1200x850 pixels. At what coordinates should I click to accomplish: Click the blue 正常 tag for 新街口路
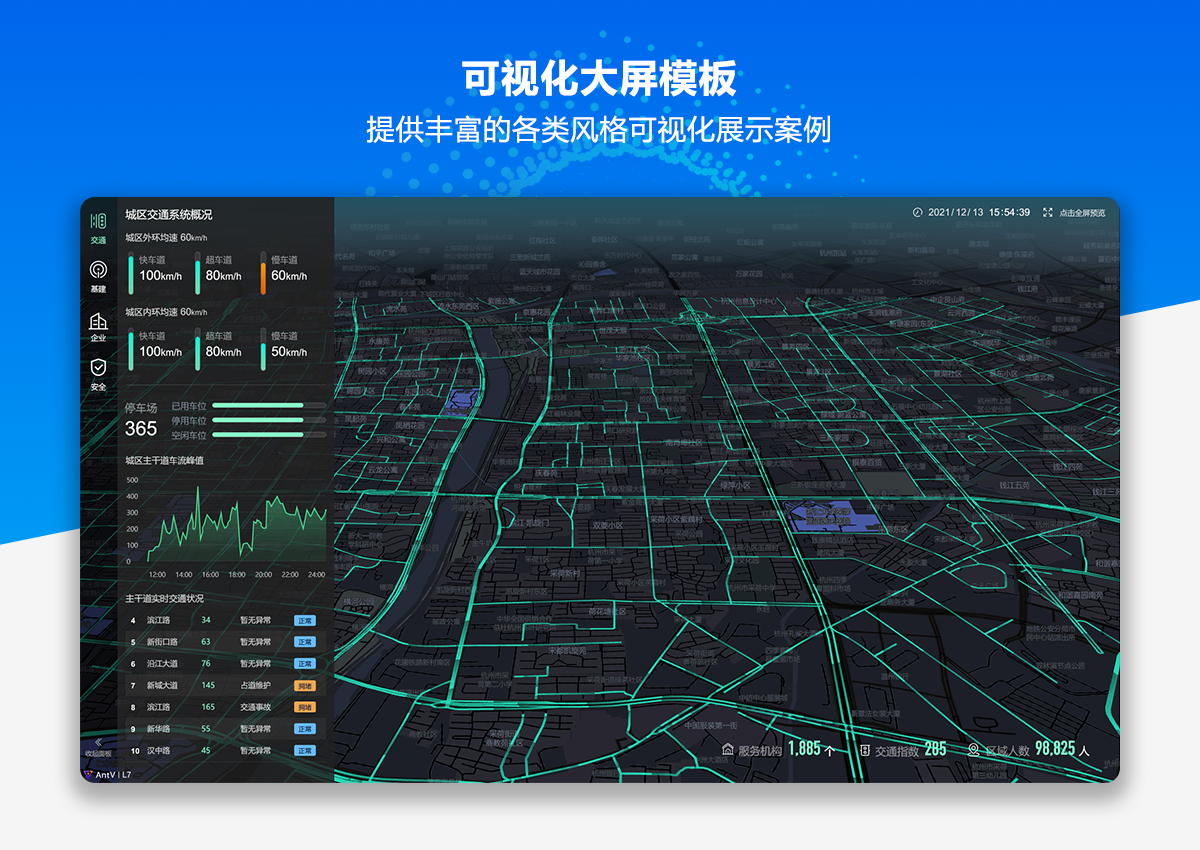click(x=304, y=642)
